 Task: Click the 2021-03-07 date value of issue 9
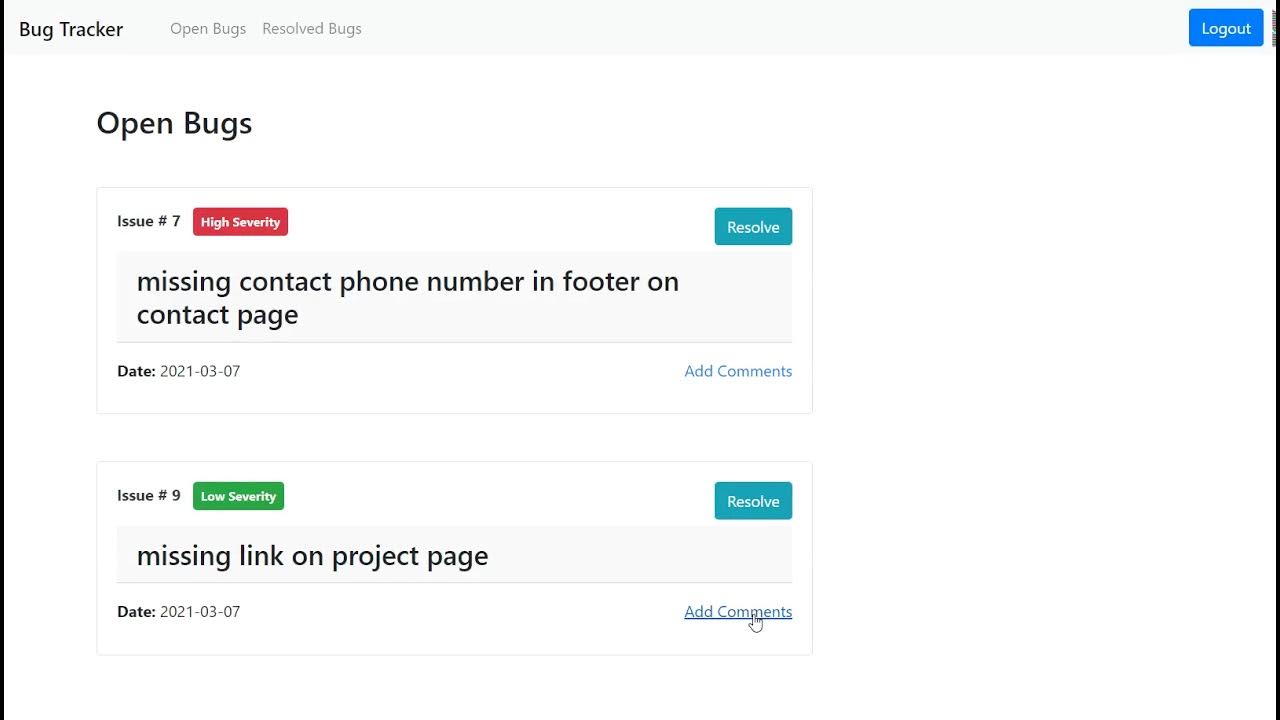[200, 612]
